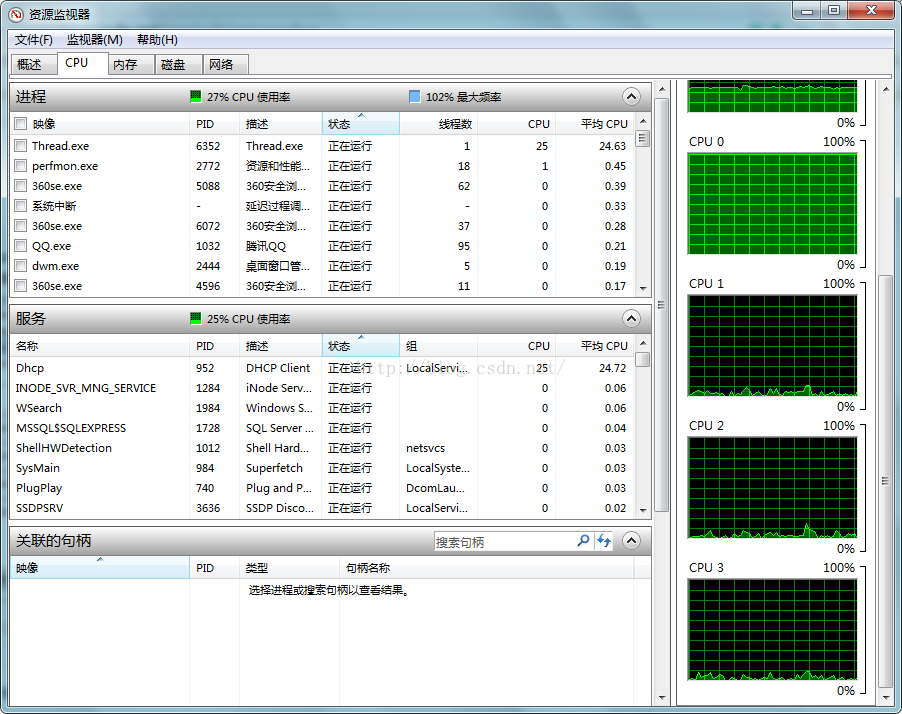This screenshot has height=714, width=902.
Task: Sort services by 描述 column header
Action: (x=281, y=346)
